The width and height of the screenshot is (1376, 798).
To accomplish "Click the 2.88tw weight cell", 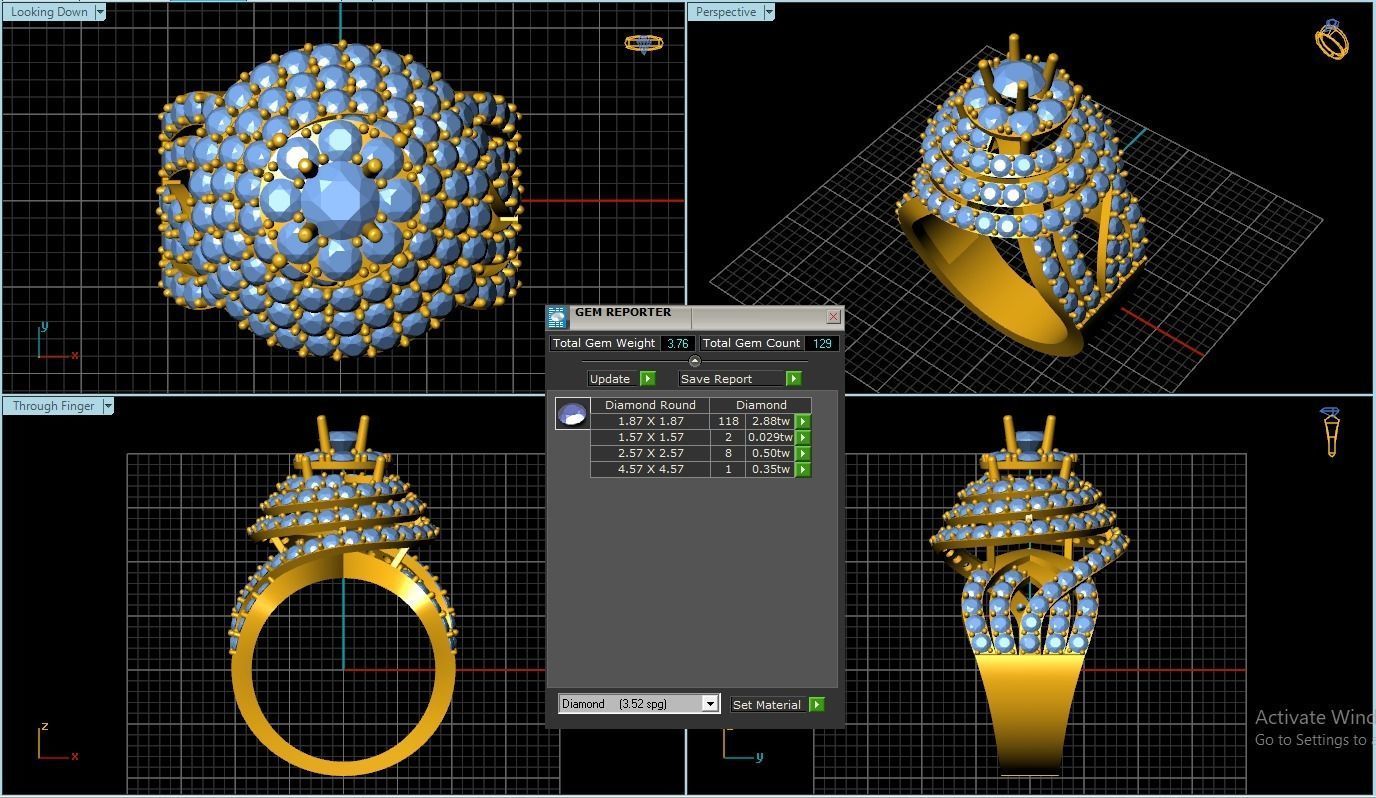I will tap(770, 421).
